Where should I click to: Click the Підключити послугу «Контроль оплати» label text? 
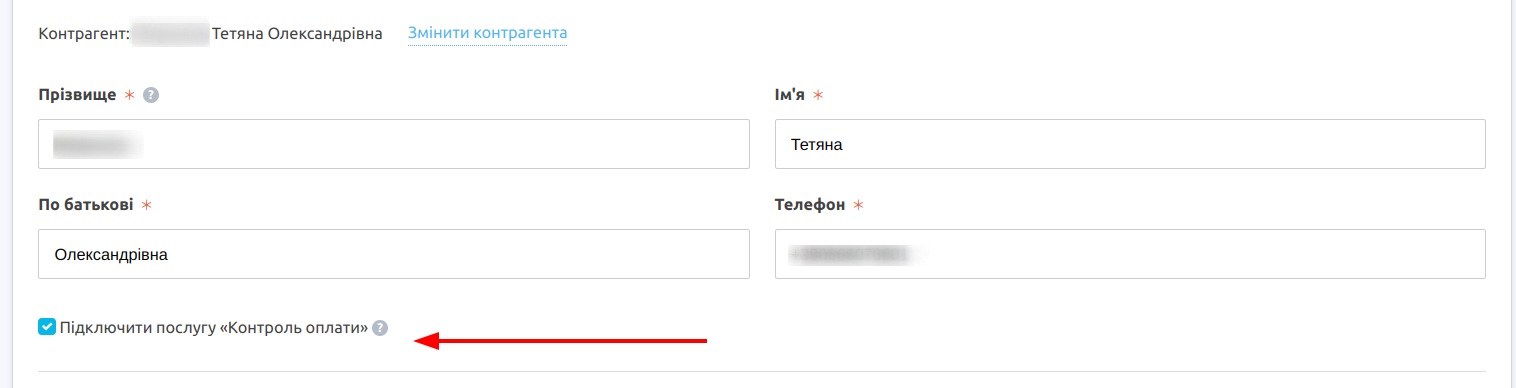[x=214, y=327]
